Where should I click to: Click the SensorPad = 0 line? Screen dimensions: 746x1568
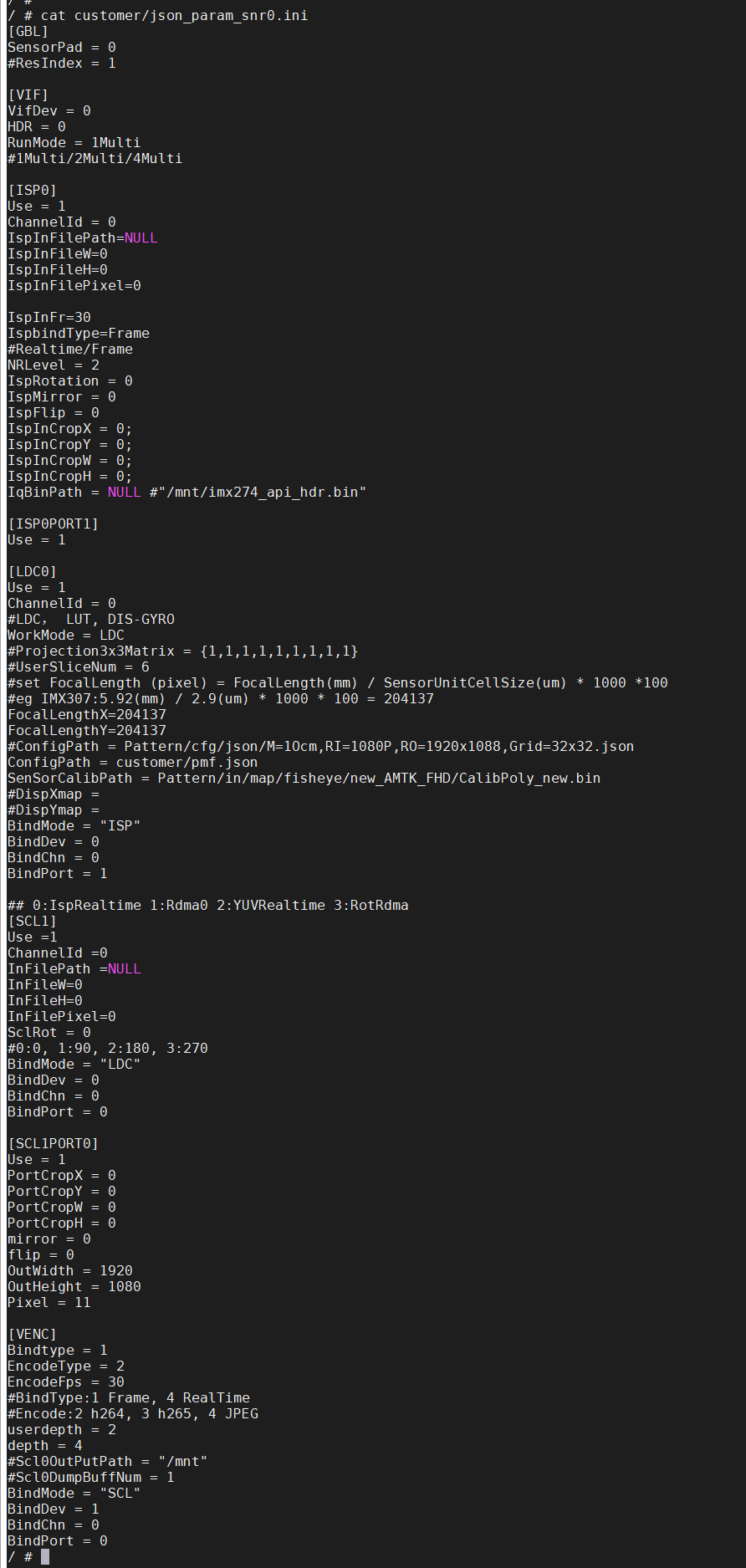coord(62,47)
